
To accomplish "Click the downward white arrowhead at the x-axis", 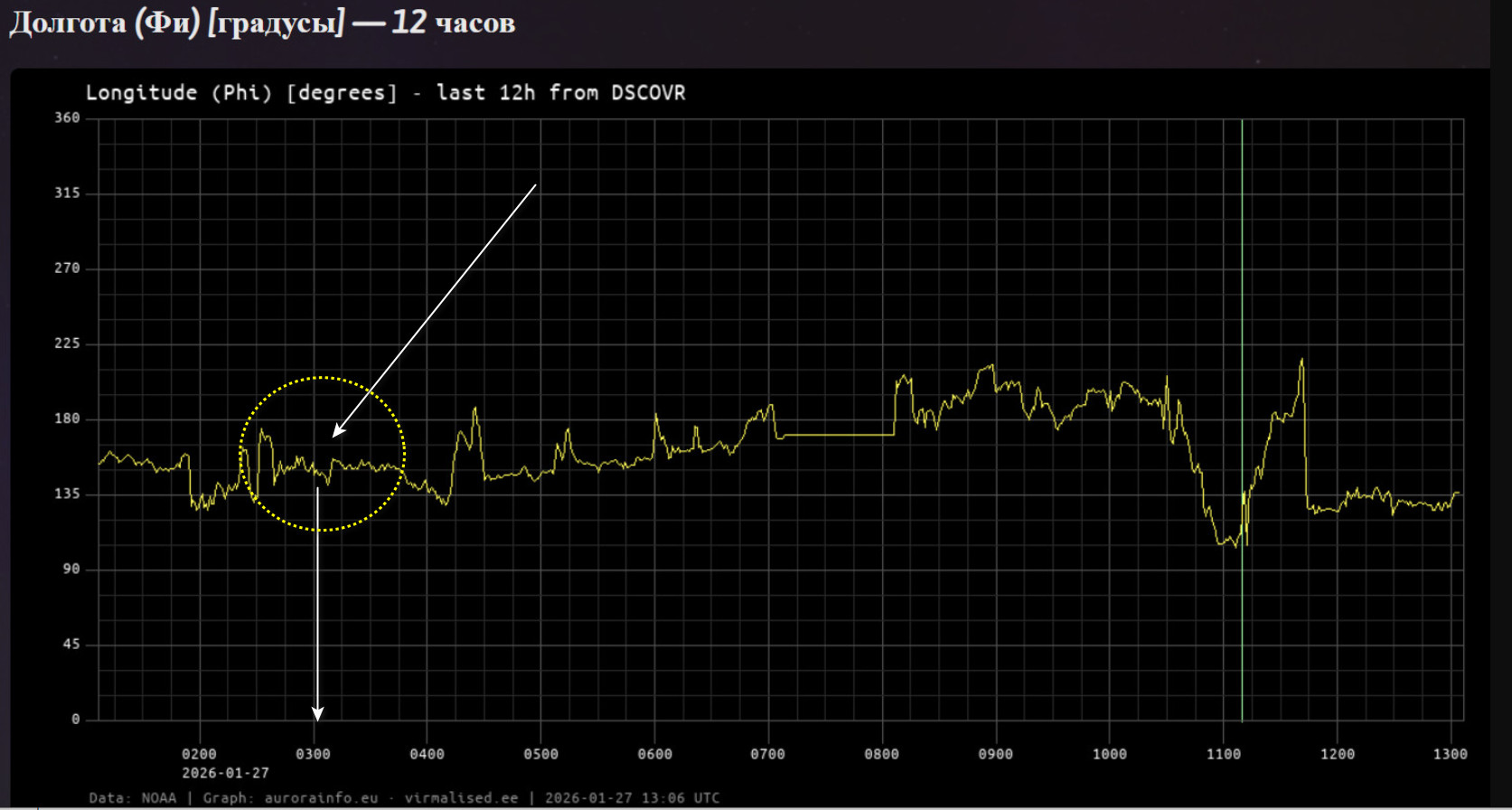I will pos(317,714).
